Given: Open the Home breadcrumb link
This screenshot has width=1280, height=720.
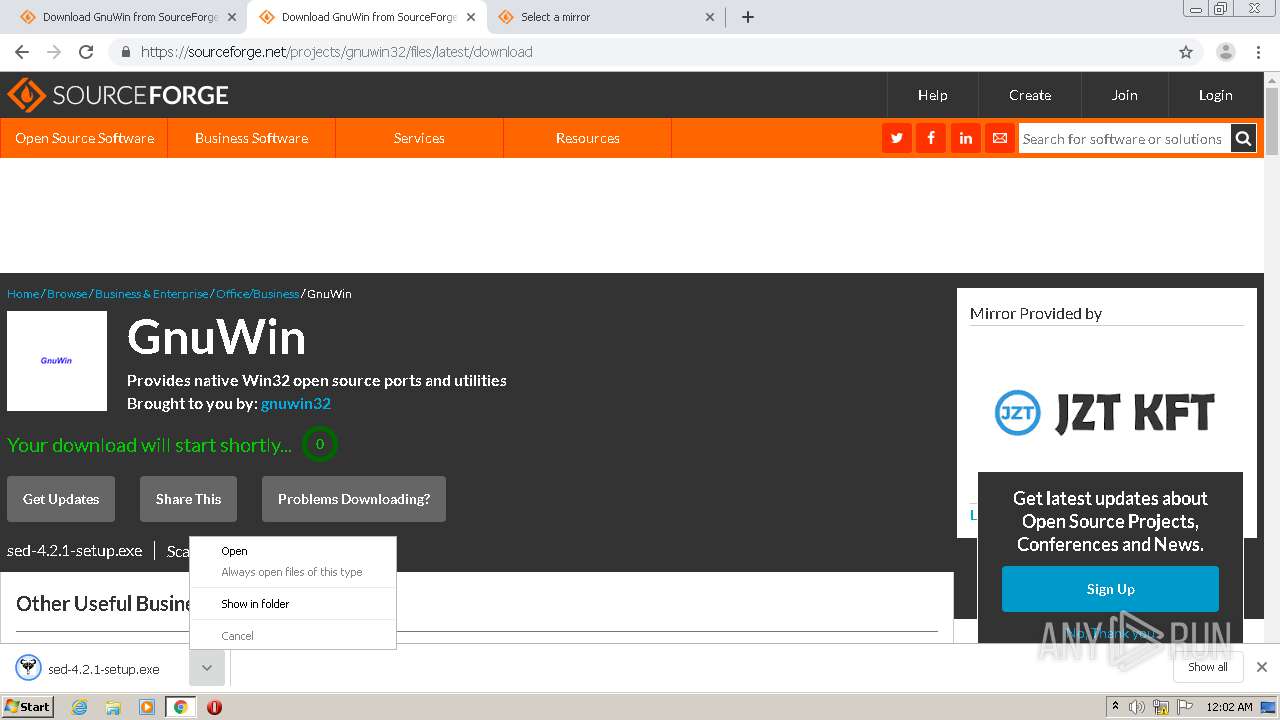Looking at the screenshot, I should pyautogui.click(x=23, y=294).
